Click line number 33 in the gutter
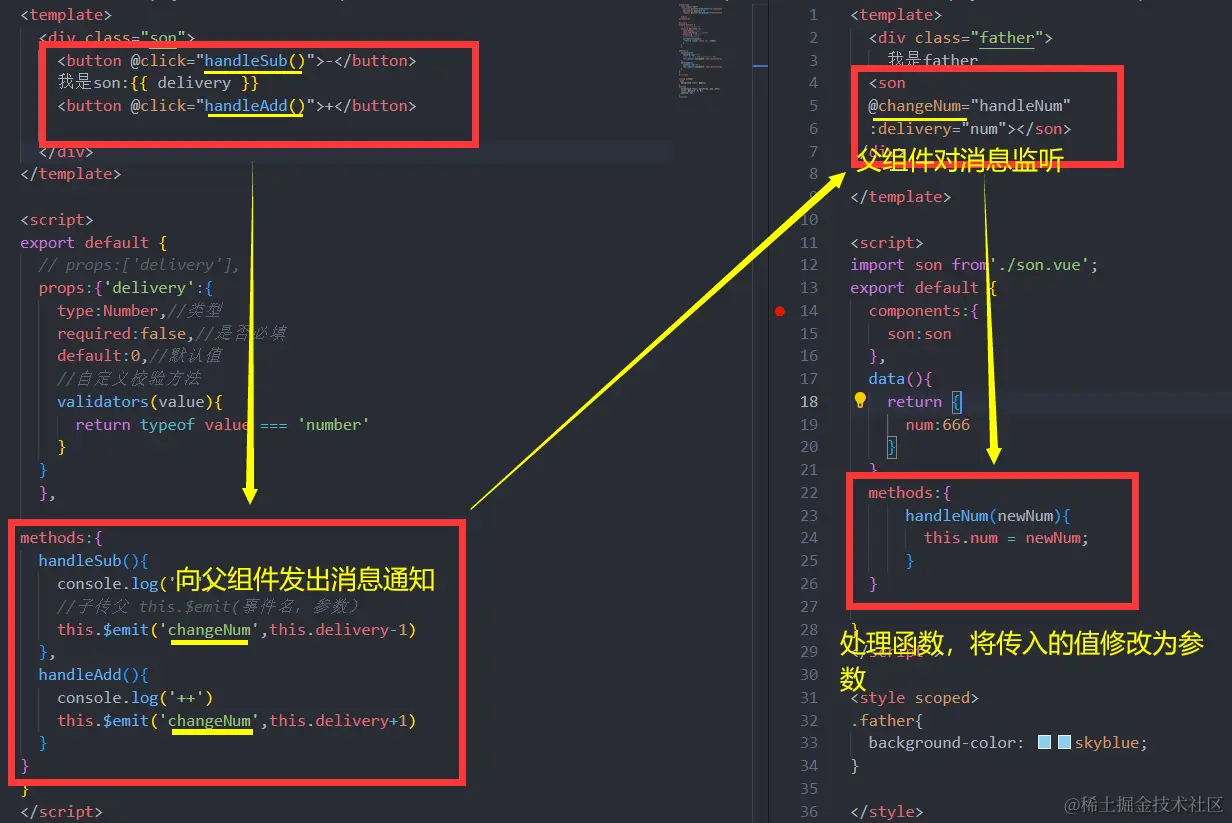 809,743
